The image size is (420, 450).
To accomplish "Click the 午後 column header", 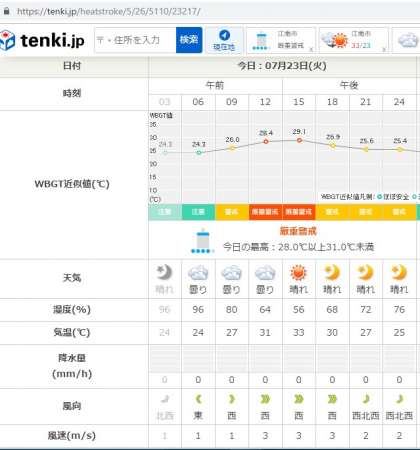I will click(x=349, y=86).
